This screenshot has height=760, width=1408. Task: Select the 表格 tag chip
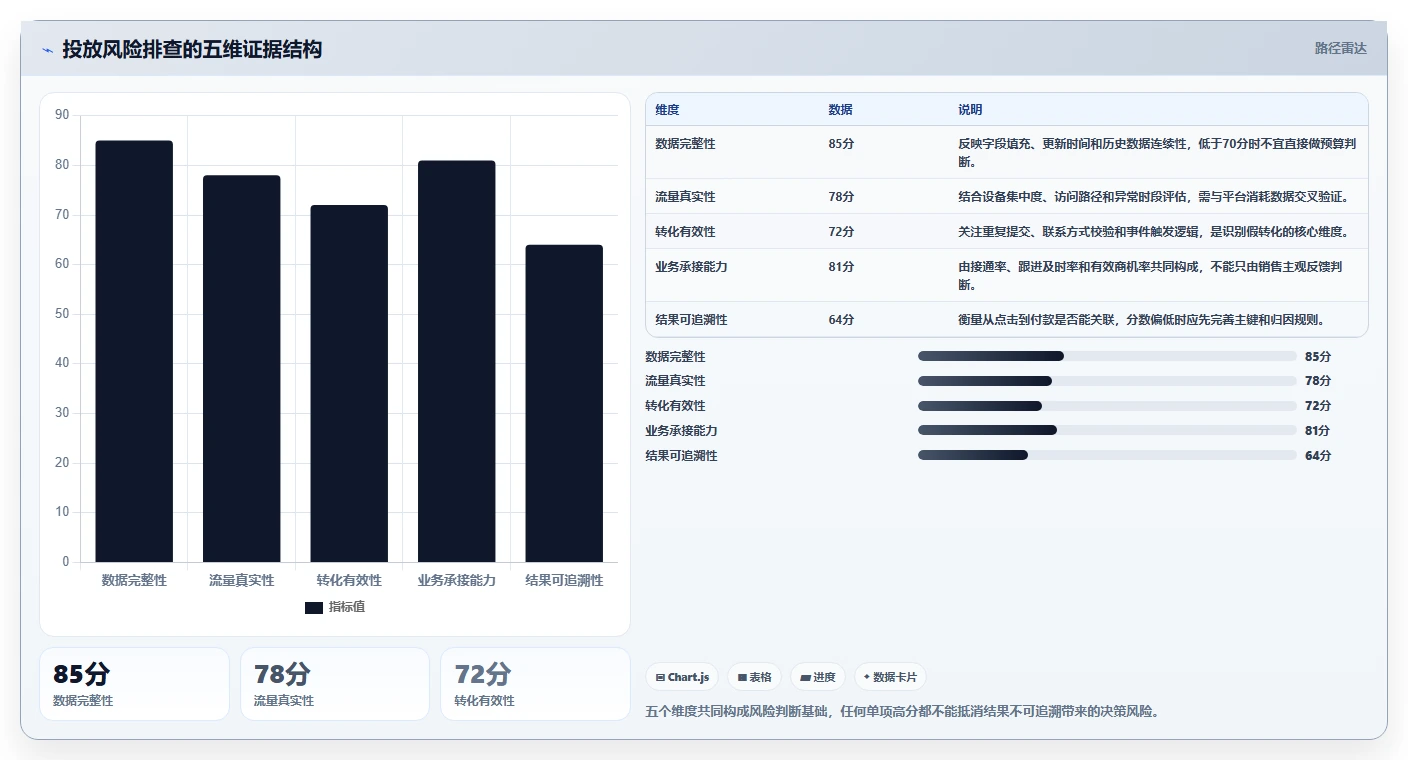(x=754, y=677)
